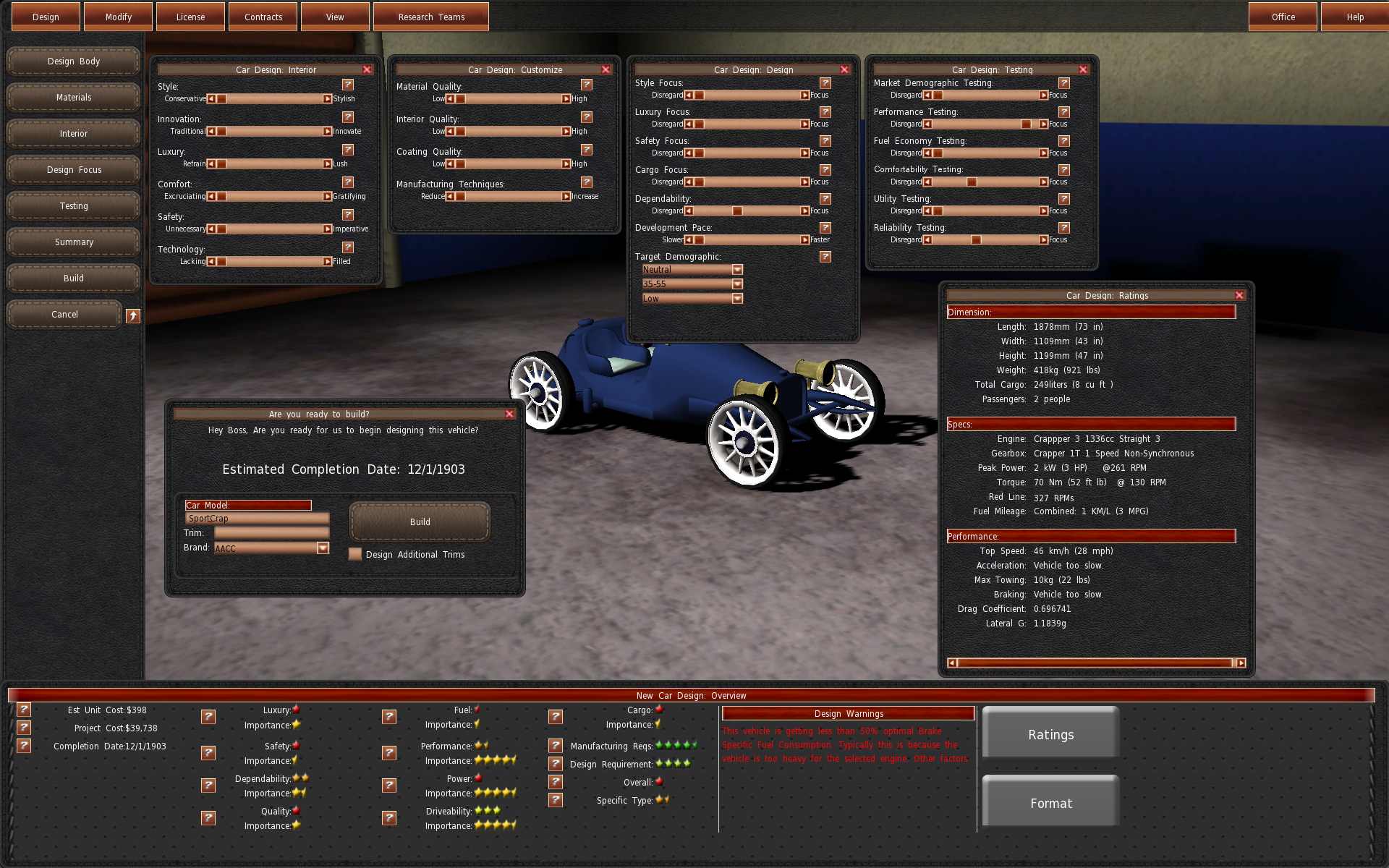The image size is (1389, 868).
Task: Click left arrow on Luxury interior slider
Action: 211,164
